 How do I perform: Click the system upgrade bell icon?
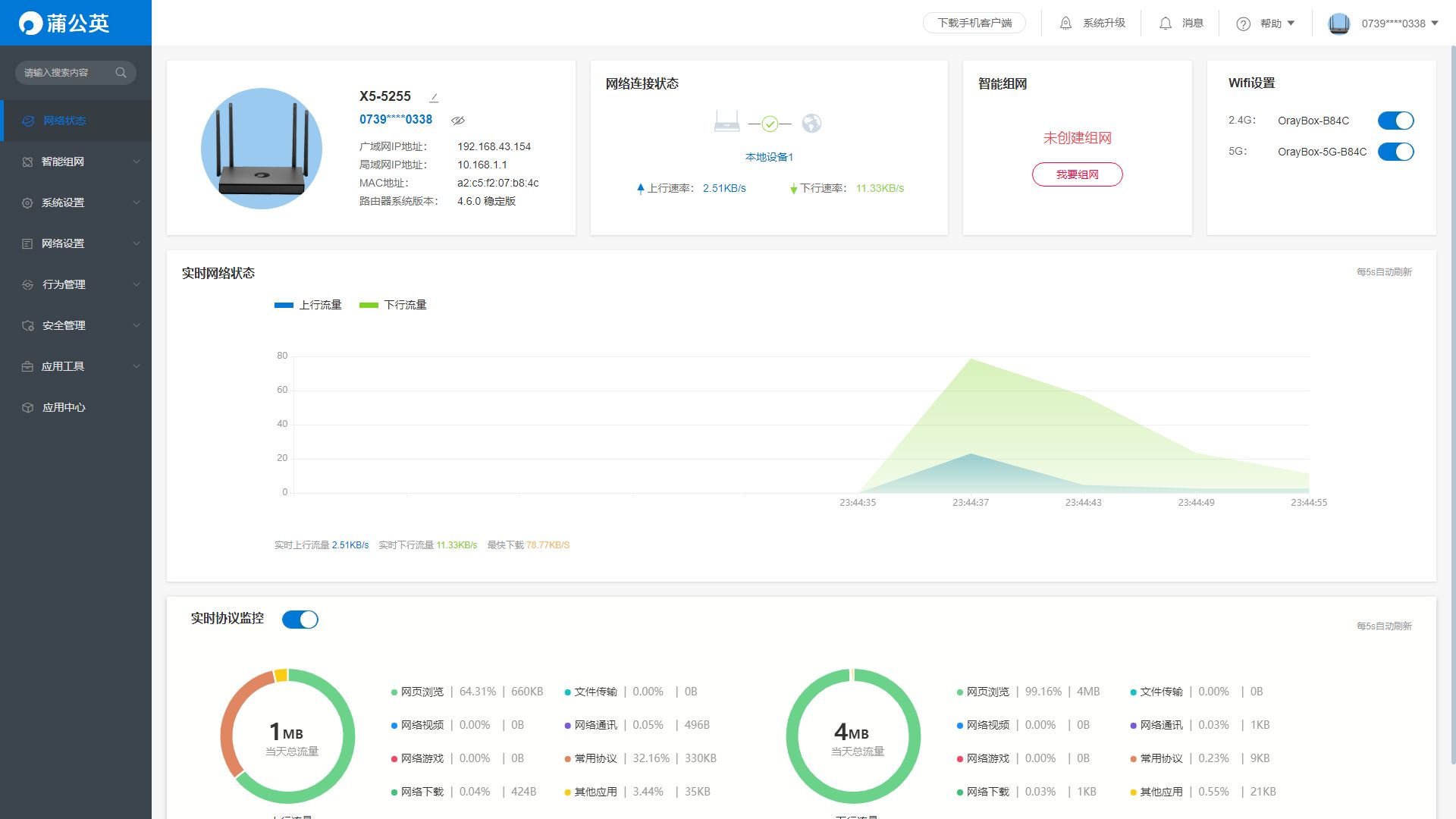point(1065,24)
